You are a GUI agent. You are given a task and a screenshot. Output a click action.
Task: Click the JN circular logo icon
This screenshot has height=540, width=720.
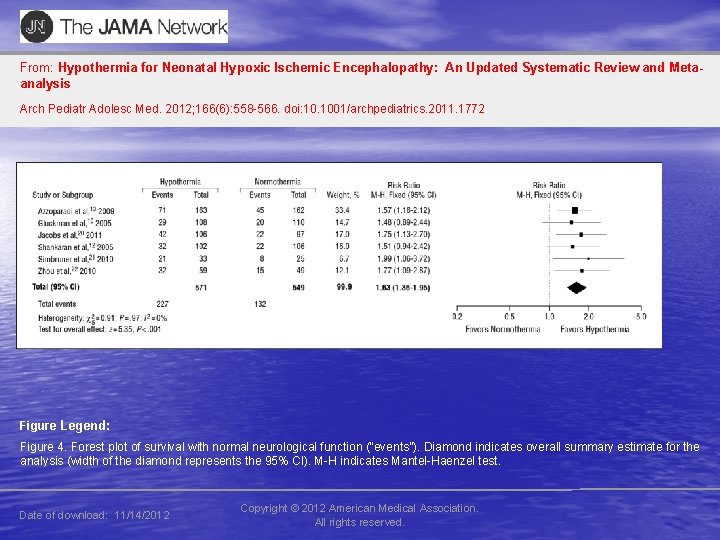pyautogui.click(x=37, y=27)
